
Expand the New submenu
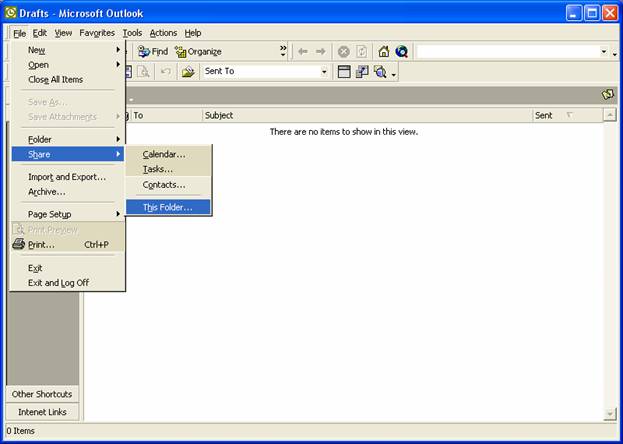[x=68, y=50]
